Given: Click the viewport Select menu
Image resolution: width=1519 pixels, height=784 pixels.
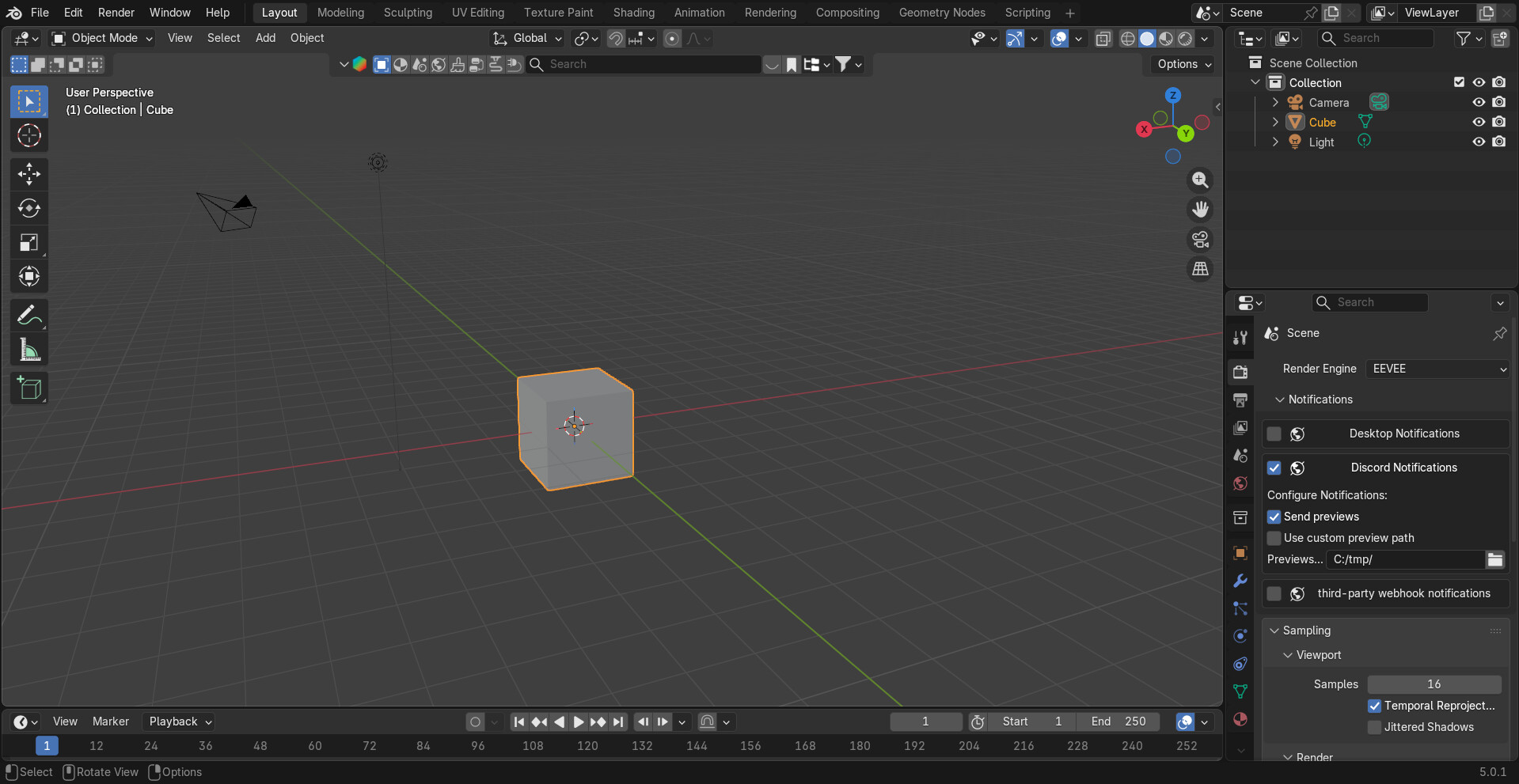Looking at the screenshot, I should [x=223, y=38].
